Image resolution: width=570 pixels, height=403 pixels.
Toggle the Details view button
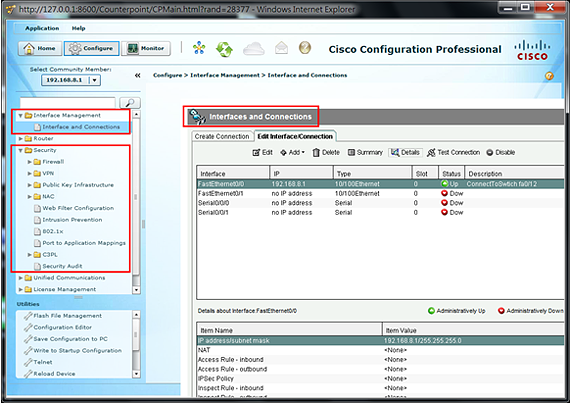pyautogui.click(x=405, y=152)
